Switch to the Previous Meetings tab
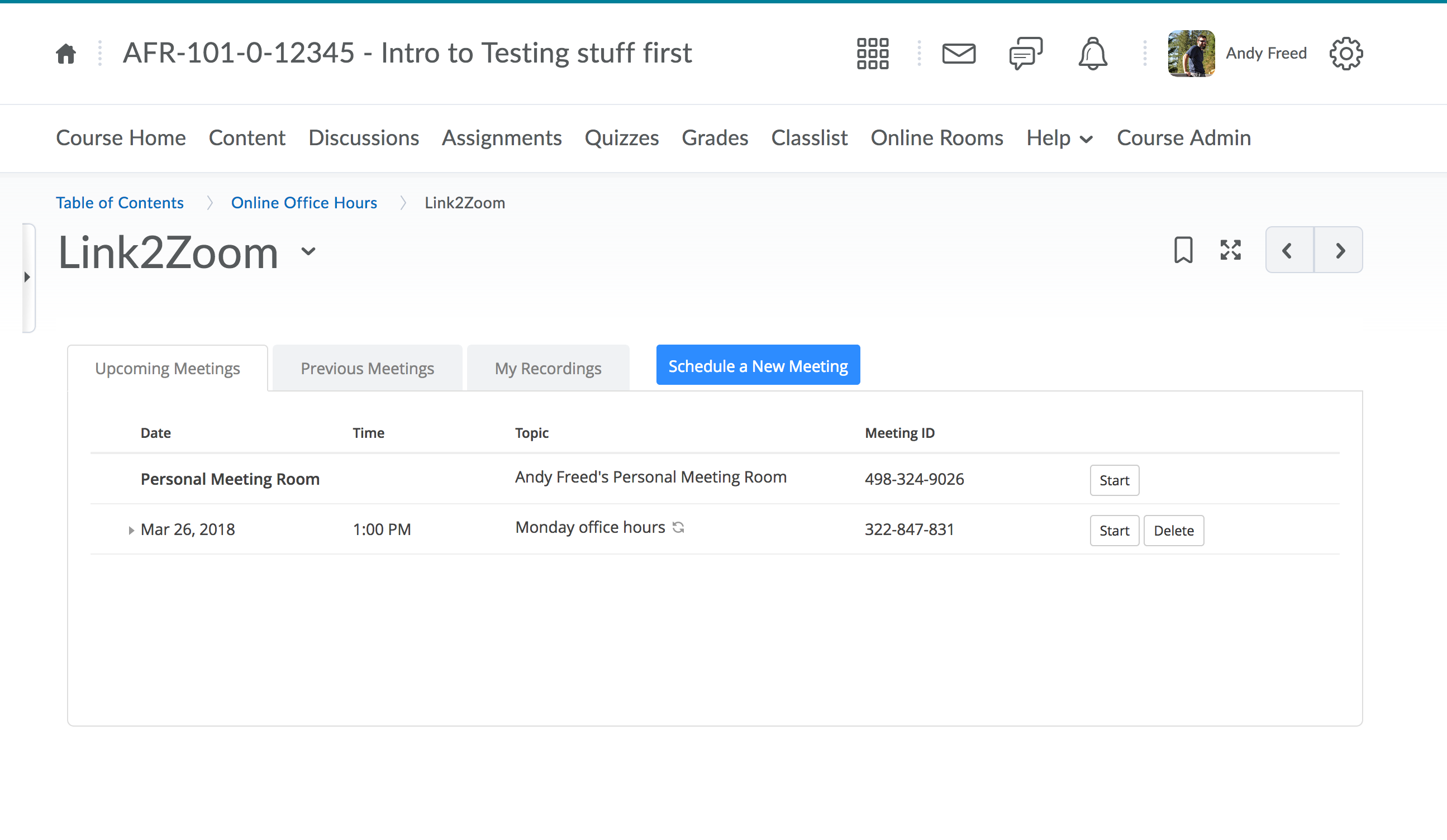Screen dimensions: 1447x840 pyautogui.click(x=367, y=369)
